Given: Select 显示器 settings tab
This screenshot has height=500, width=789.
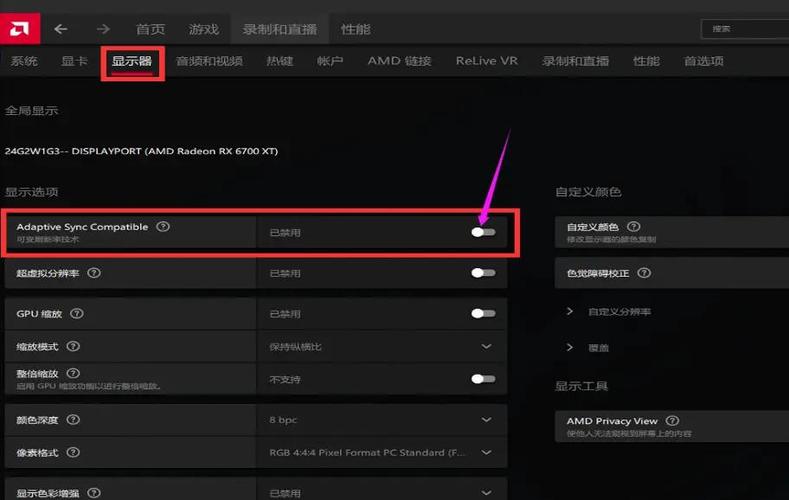Looking at the screenshot, I should tap(132, 61).
